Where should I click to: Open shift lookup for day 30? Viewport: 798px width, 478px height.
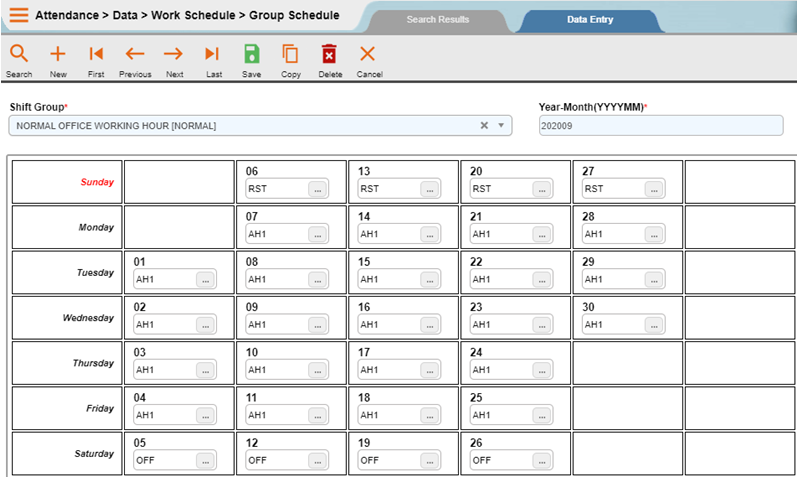click(654, 324)
